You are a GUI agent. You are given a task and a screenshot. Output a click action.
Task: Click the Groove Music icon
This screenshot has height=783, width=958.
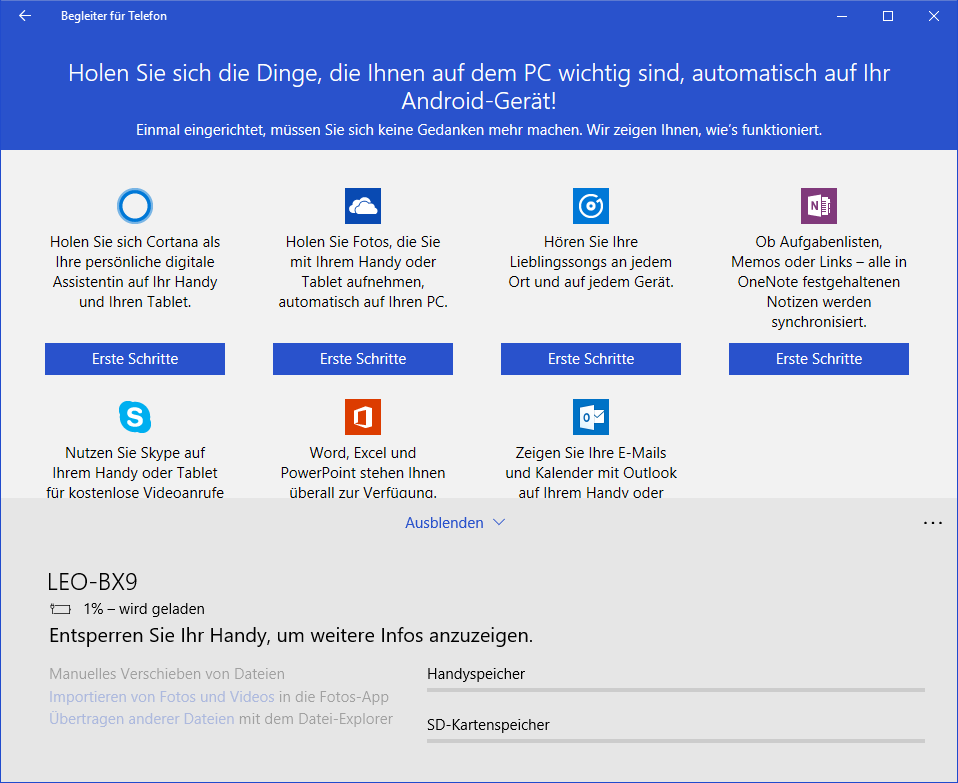(x=591, y=206)
